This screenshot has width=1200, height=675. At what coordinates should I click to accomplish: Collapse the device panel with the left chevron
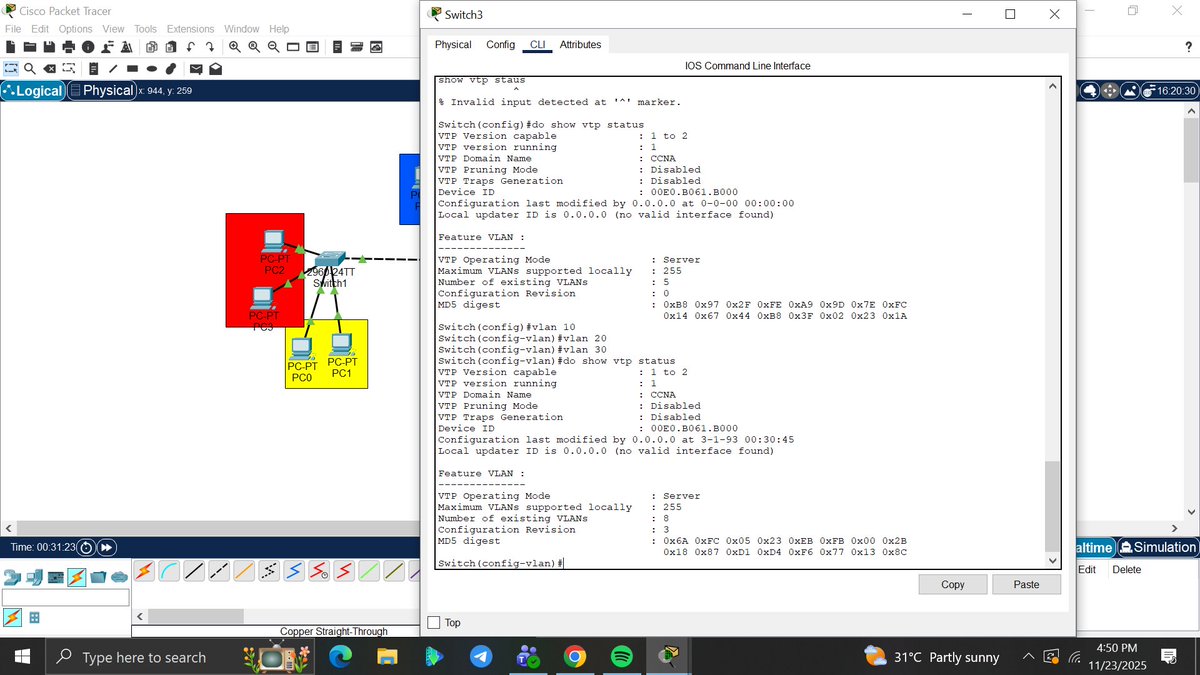pyautogui.click(x=8, y=527)
